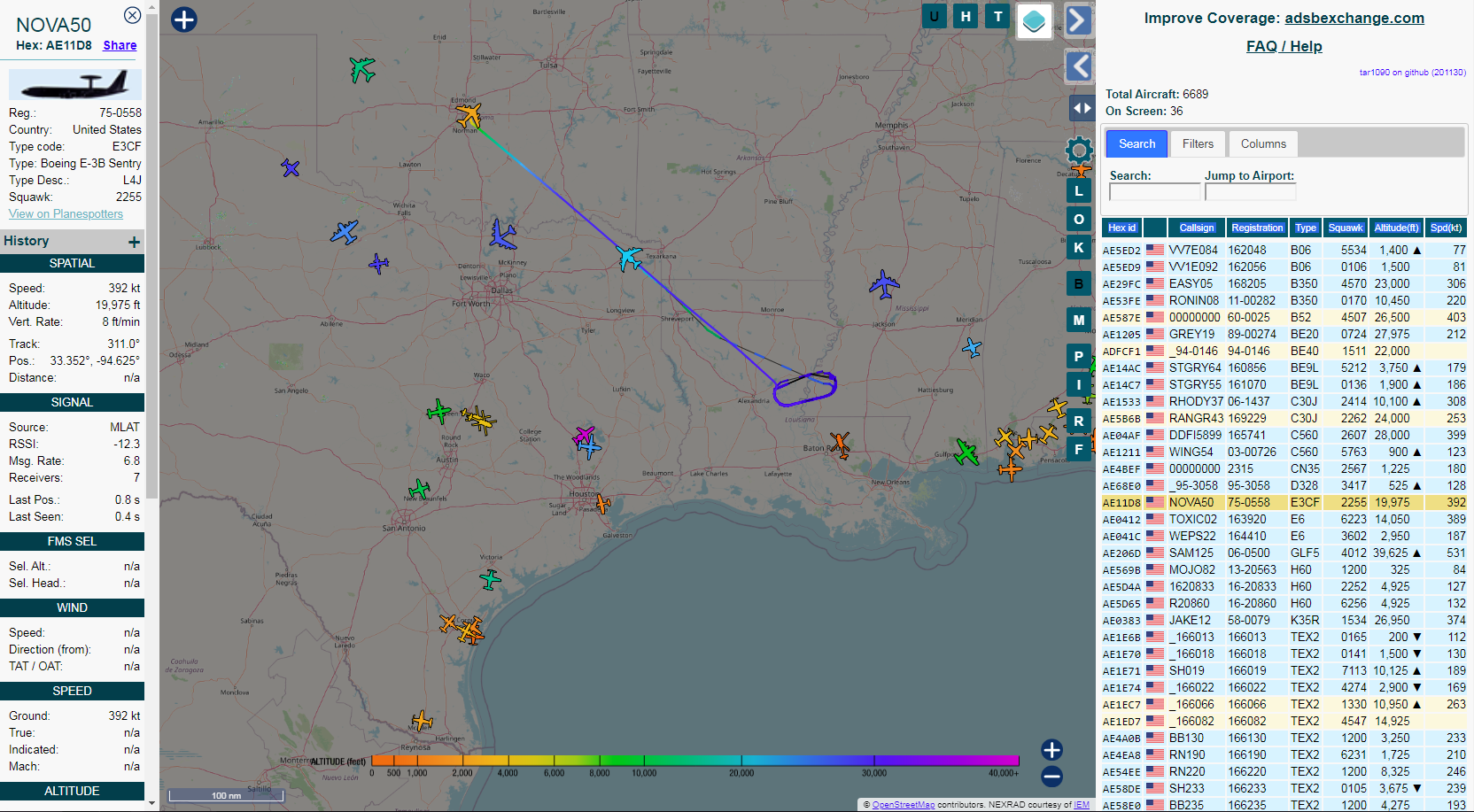Click the E-3B Sentry aircraft thumbnail
The width and height of the screenshot is (1474, 812).
click(x=74, y=84)
